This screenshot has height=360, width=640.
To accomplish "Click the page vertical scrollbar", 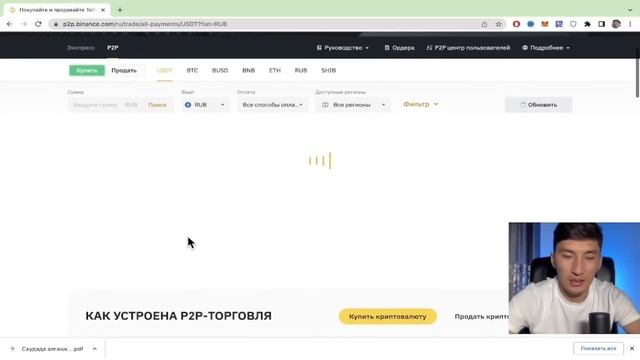I will (637, 73).
